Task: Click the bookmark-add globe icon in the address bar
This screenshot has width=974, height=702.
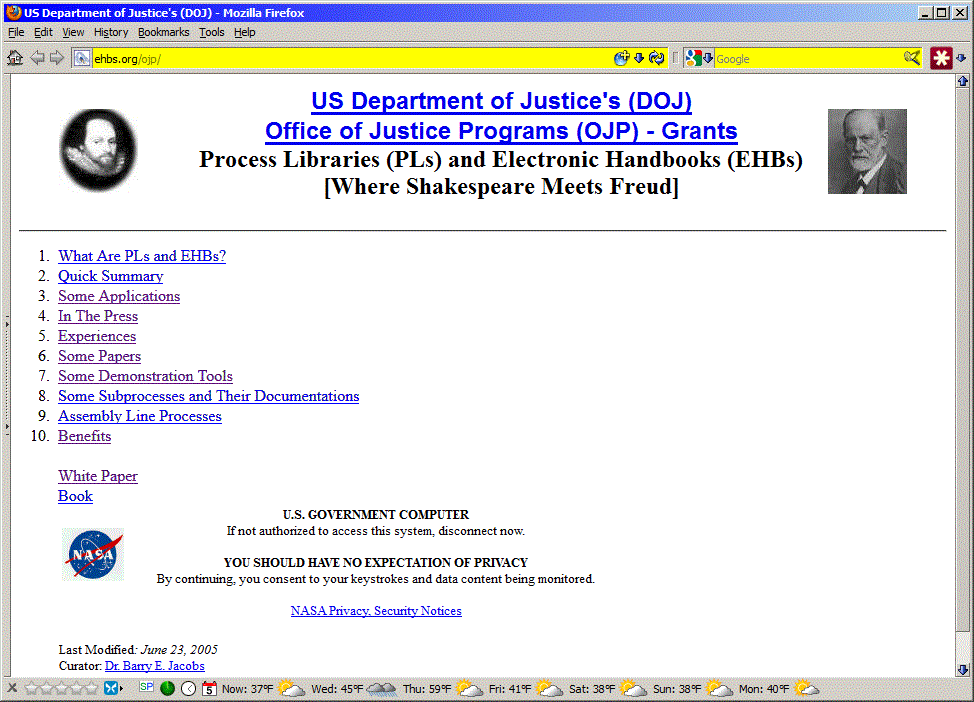Action: point(621,58)
